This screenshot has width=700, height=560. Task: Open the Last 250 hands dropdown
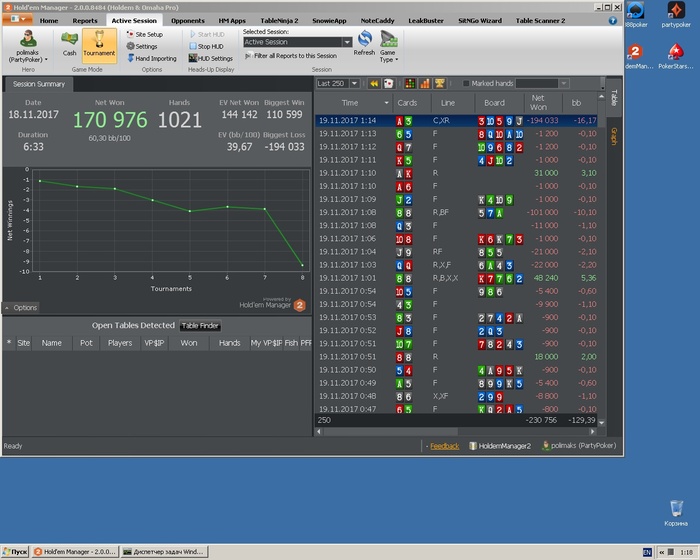[x=338, y=84]
